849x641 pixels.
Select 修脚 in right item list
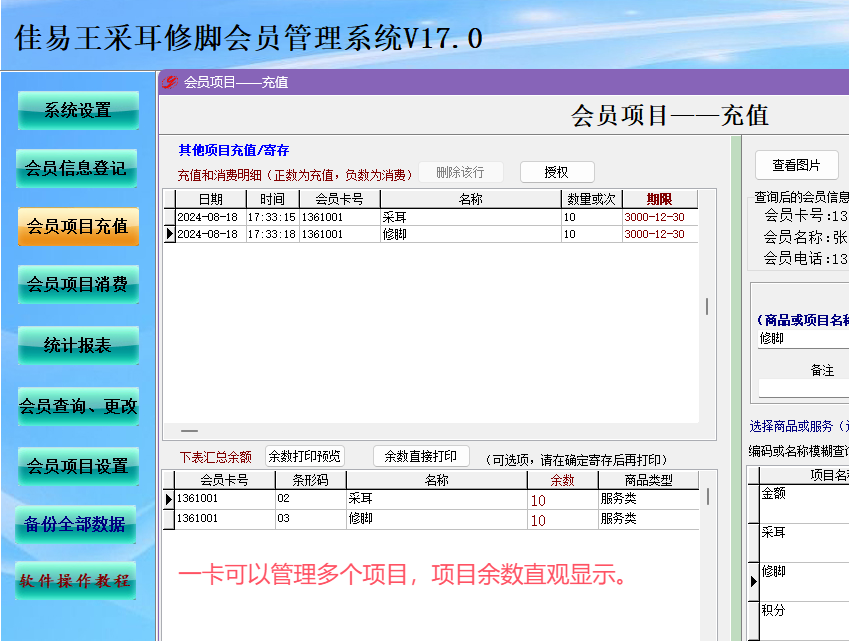[805, 582]
